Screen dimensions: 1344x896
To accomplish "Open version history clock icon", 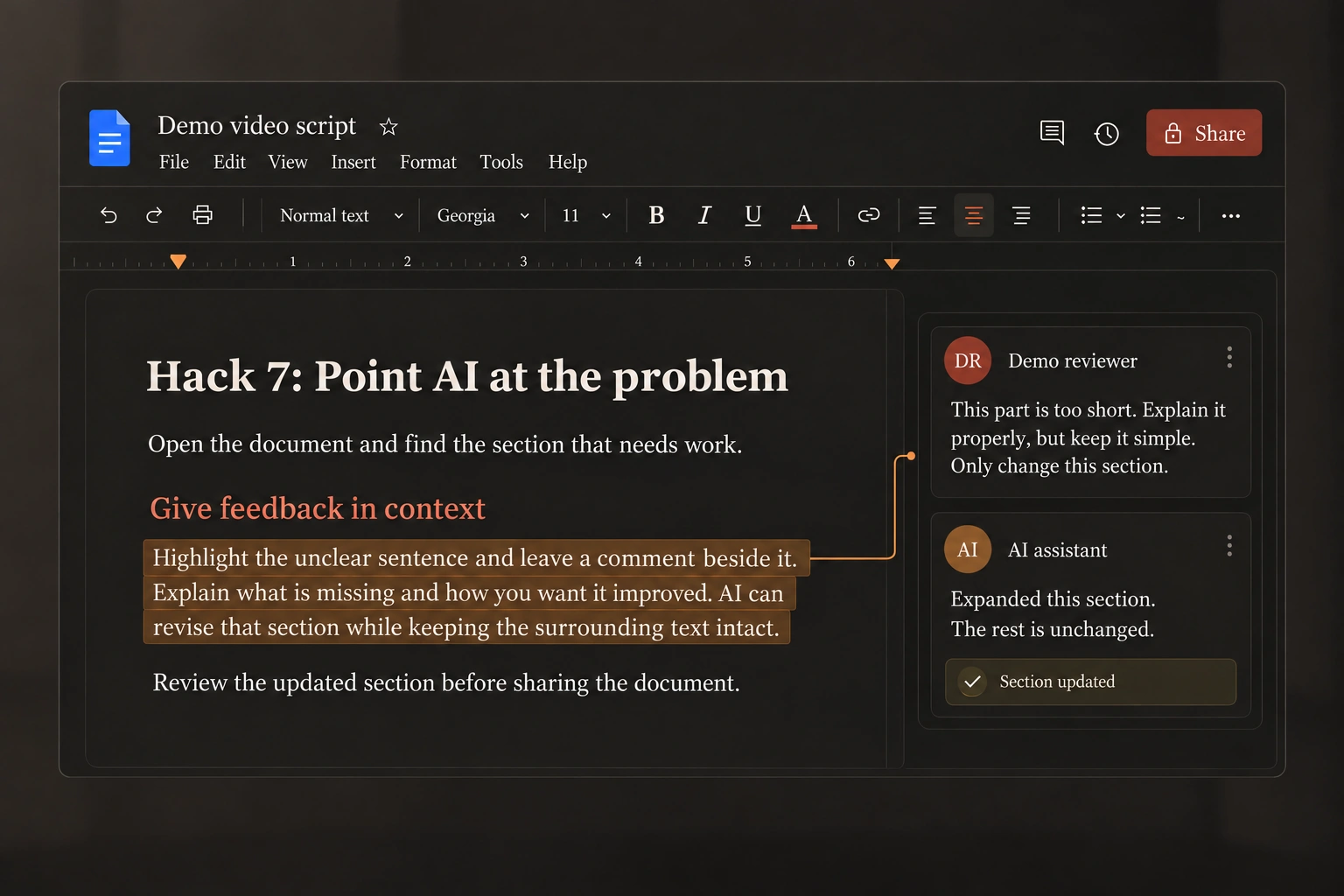I will point(1107,134).
